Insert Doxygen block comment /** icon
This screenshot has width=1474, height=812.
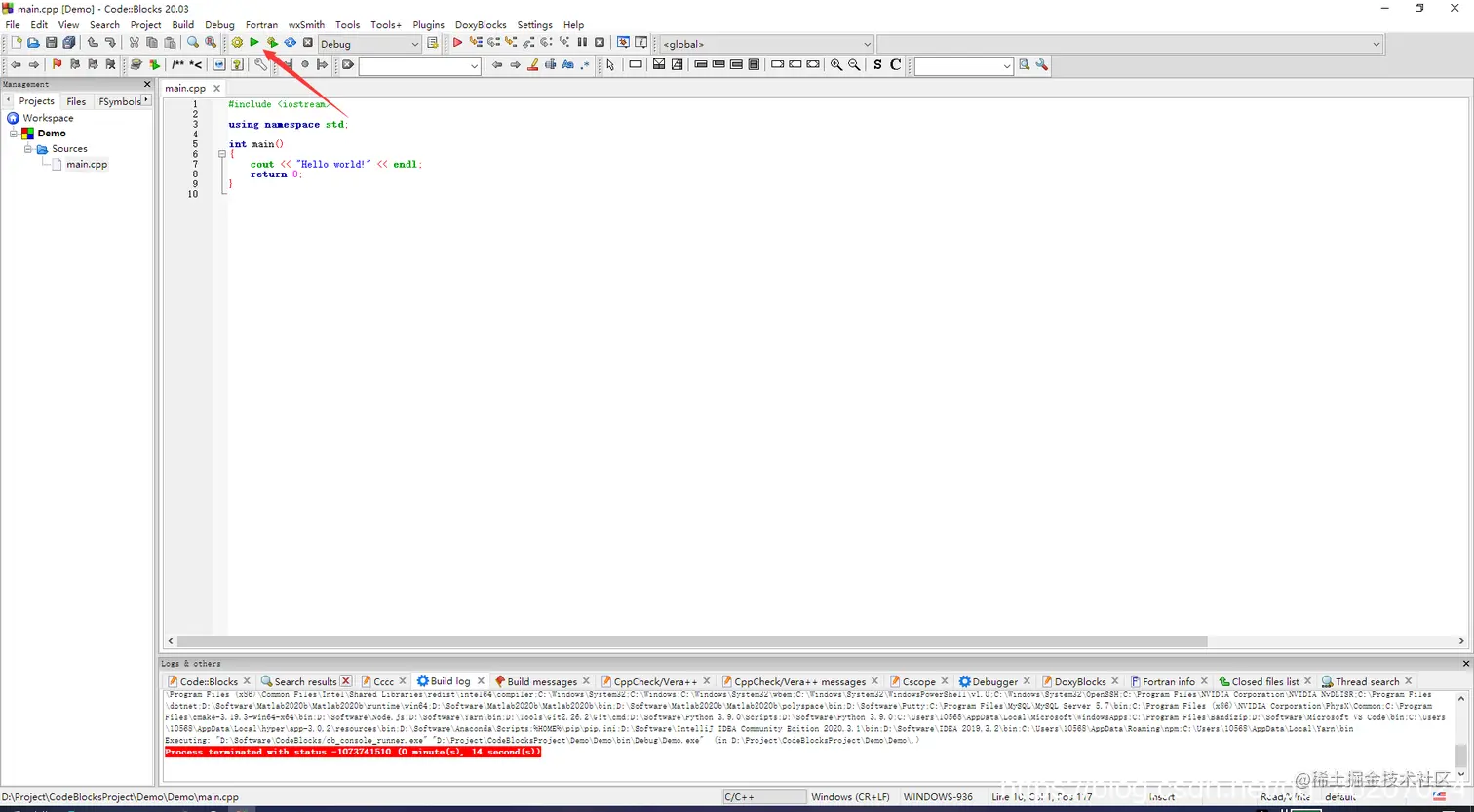177,65
